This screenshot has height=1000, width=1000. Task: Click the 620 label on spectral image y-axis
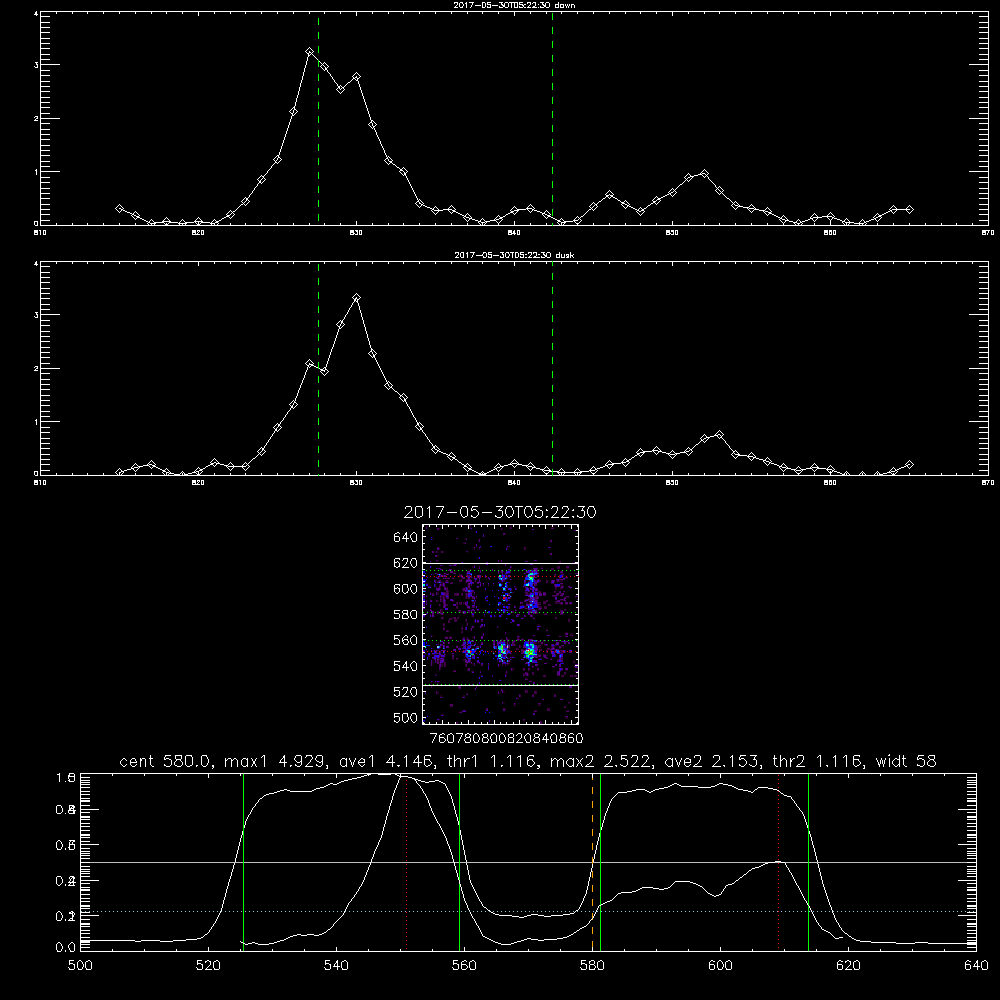coord(405,563)
